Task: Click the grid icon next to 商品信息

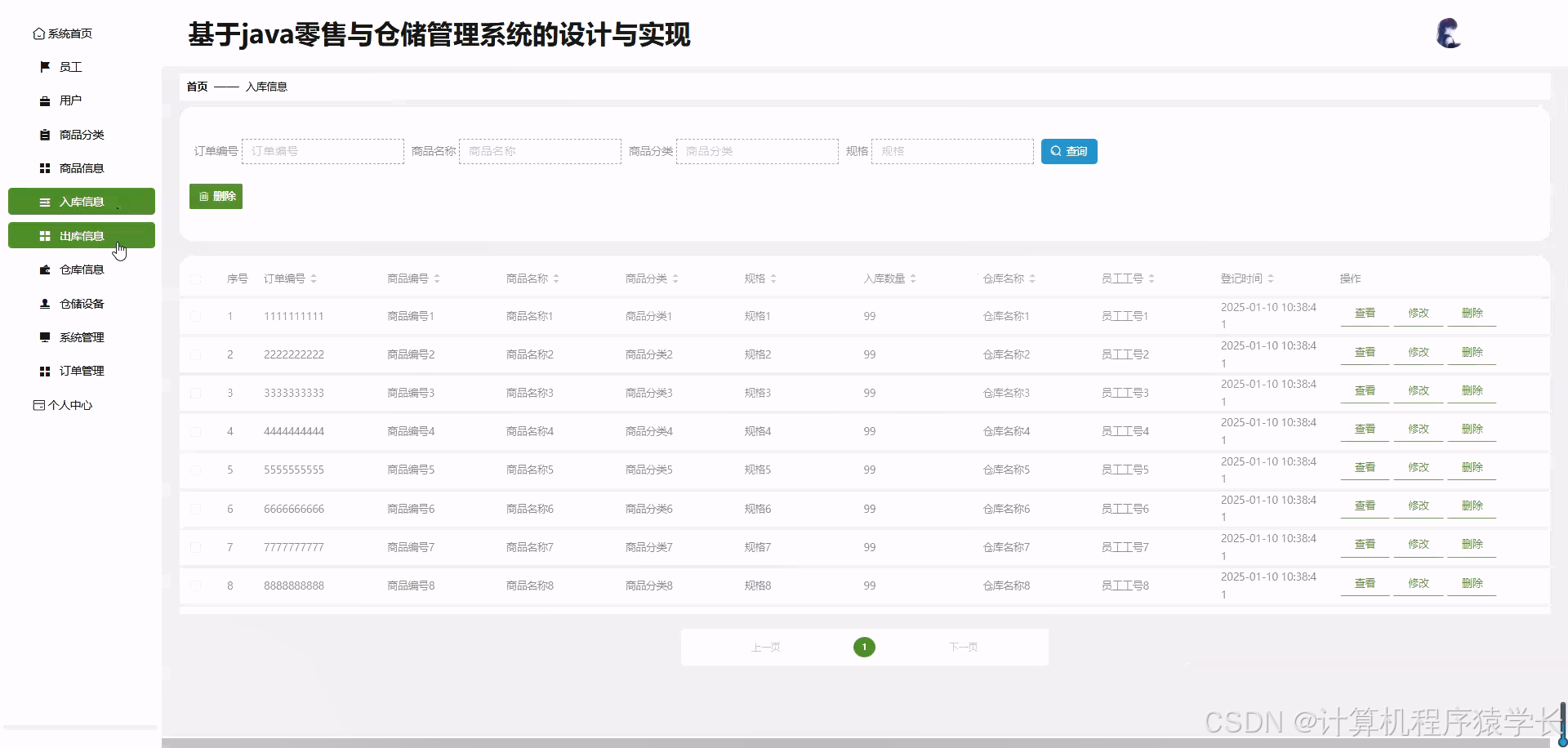Action: click(45, 168)
